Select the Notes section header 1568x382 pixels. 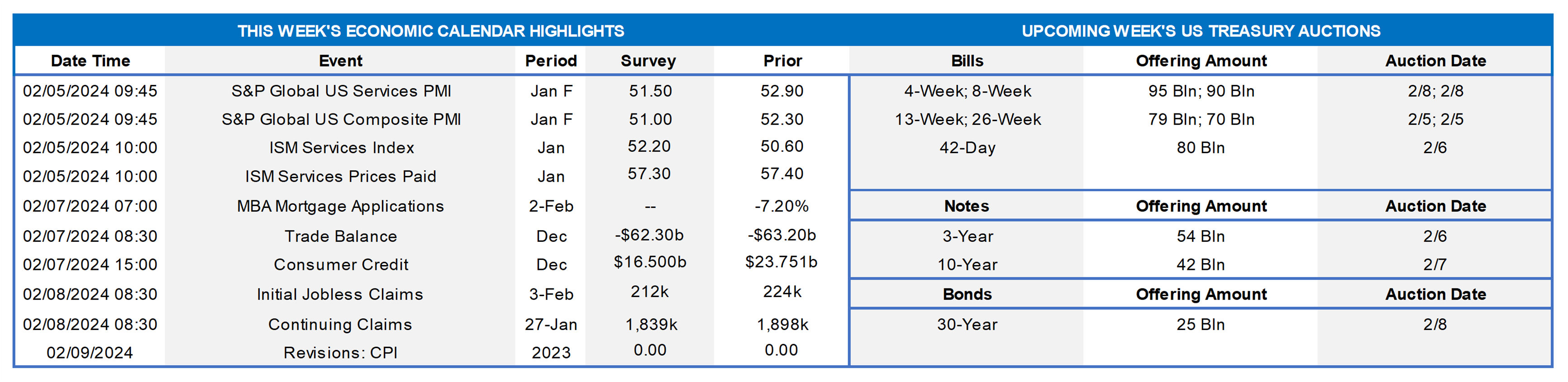tap(967, 206)
